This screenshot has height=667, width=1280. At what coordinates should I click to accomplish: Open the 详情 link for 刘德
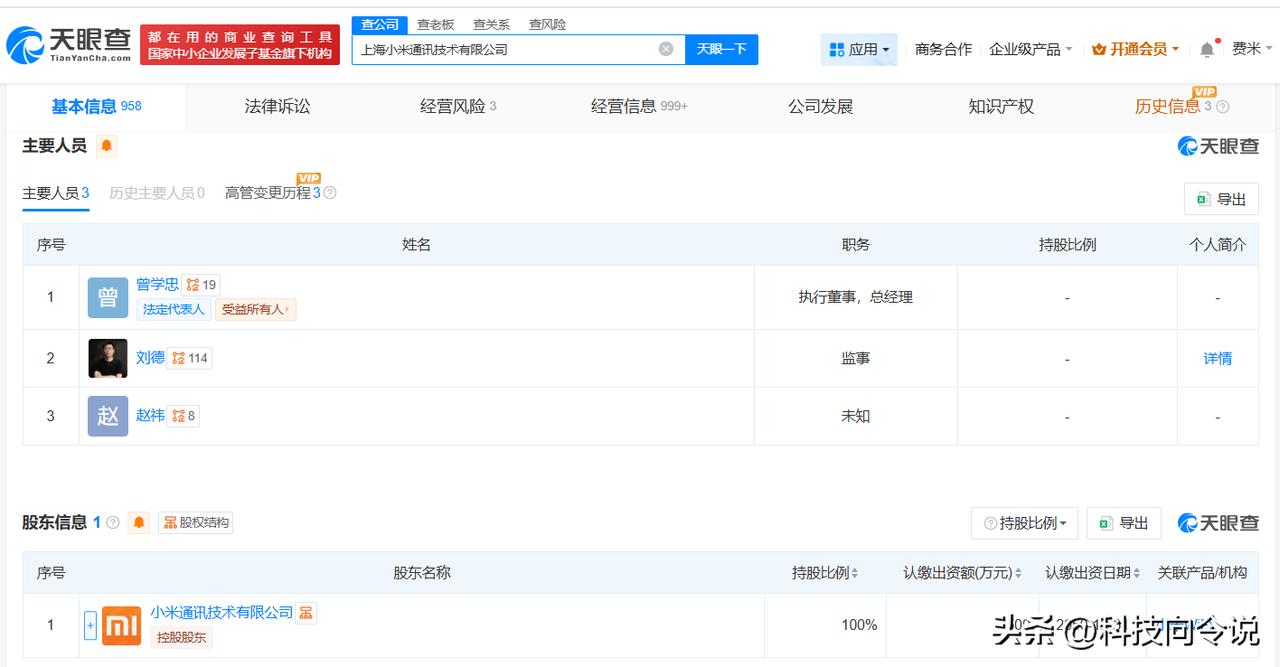[x=1217, y=358]
